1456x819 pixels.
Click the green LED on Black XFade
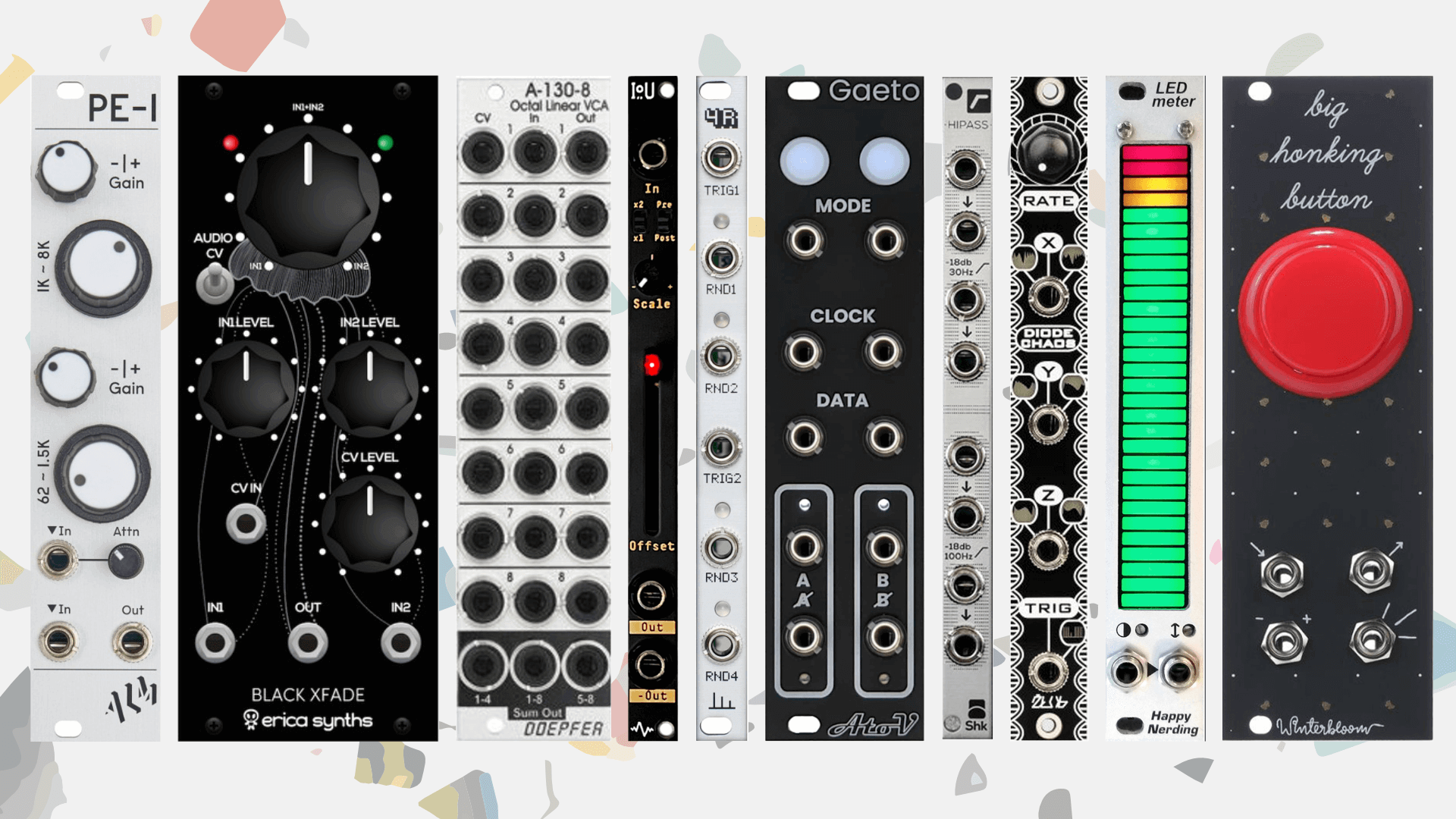point(385,143)
